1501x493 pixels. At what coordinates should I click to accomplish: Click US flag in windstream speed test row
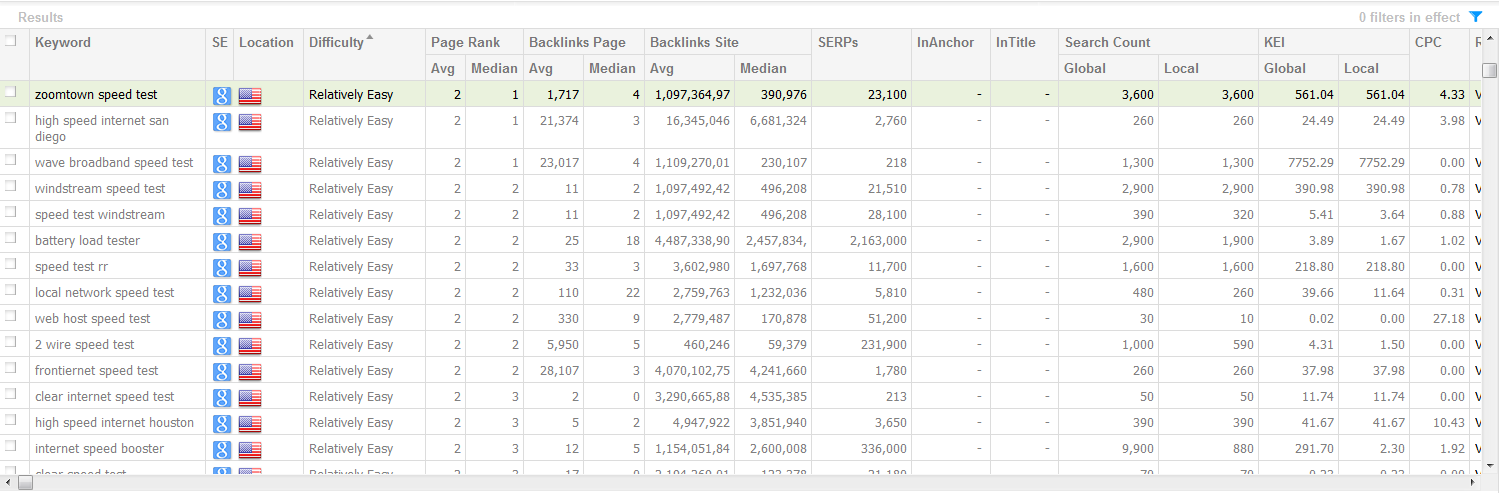pos(250,190)
